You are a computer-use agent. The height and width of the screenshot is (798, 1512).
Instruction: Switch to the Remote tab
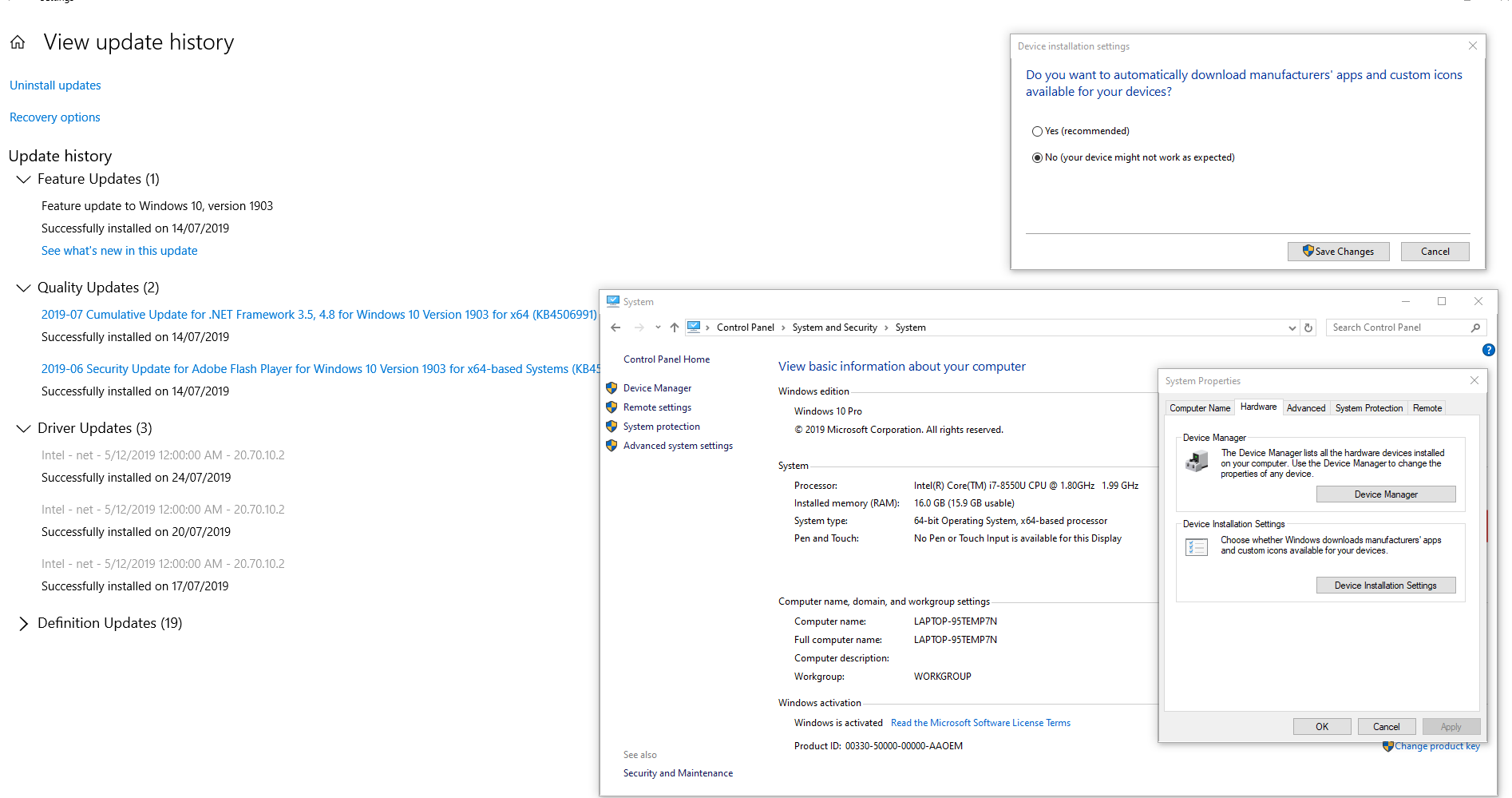(x=1427, y=408)
